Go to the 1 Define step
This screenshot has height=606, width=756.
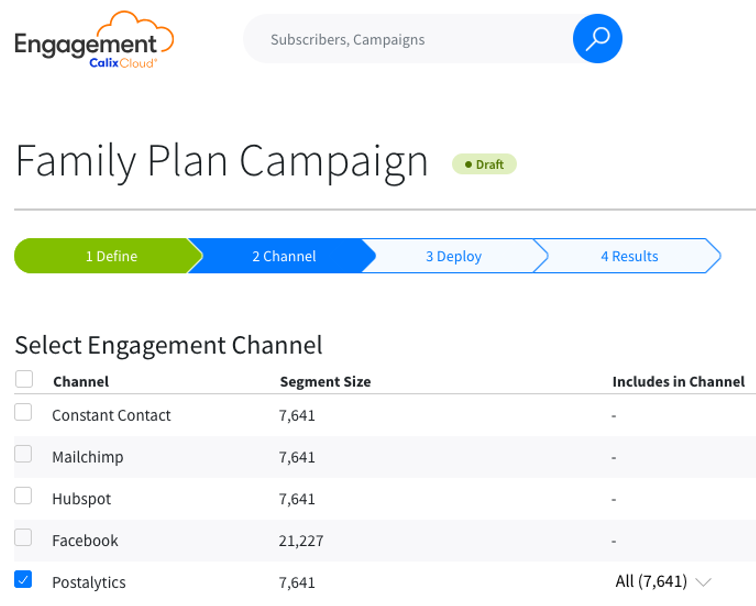(x=109, y=256)
